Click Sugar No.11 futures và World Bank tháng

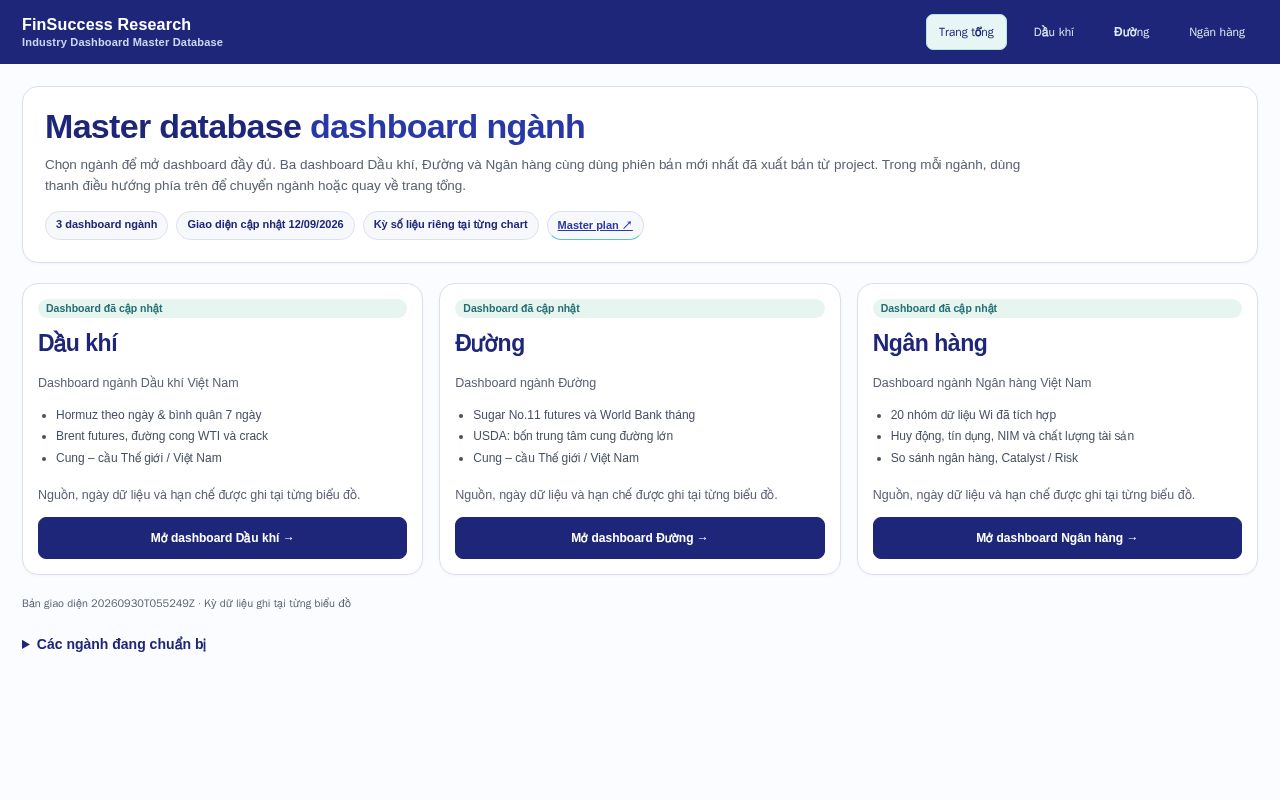click(x=584, y=415)
